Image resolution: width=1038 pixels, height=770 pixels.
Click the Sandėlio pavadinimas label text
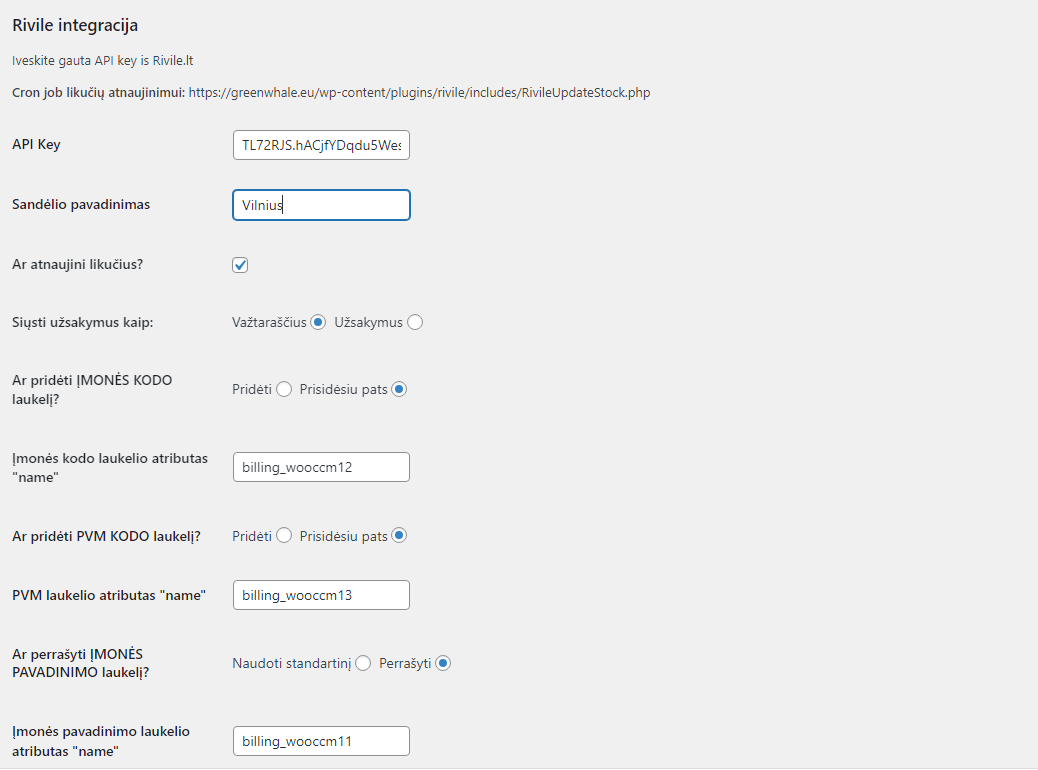(x=81, y=204)
